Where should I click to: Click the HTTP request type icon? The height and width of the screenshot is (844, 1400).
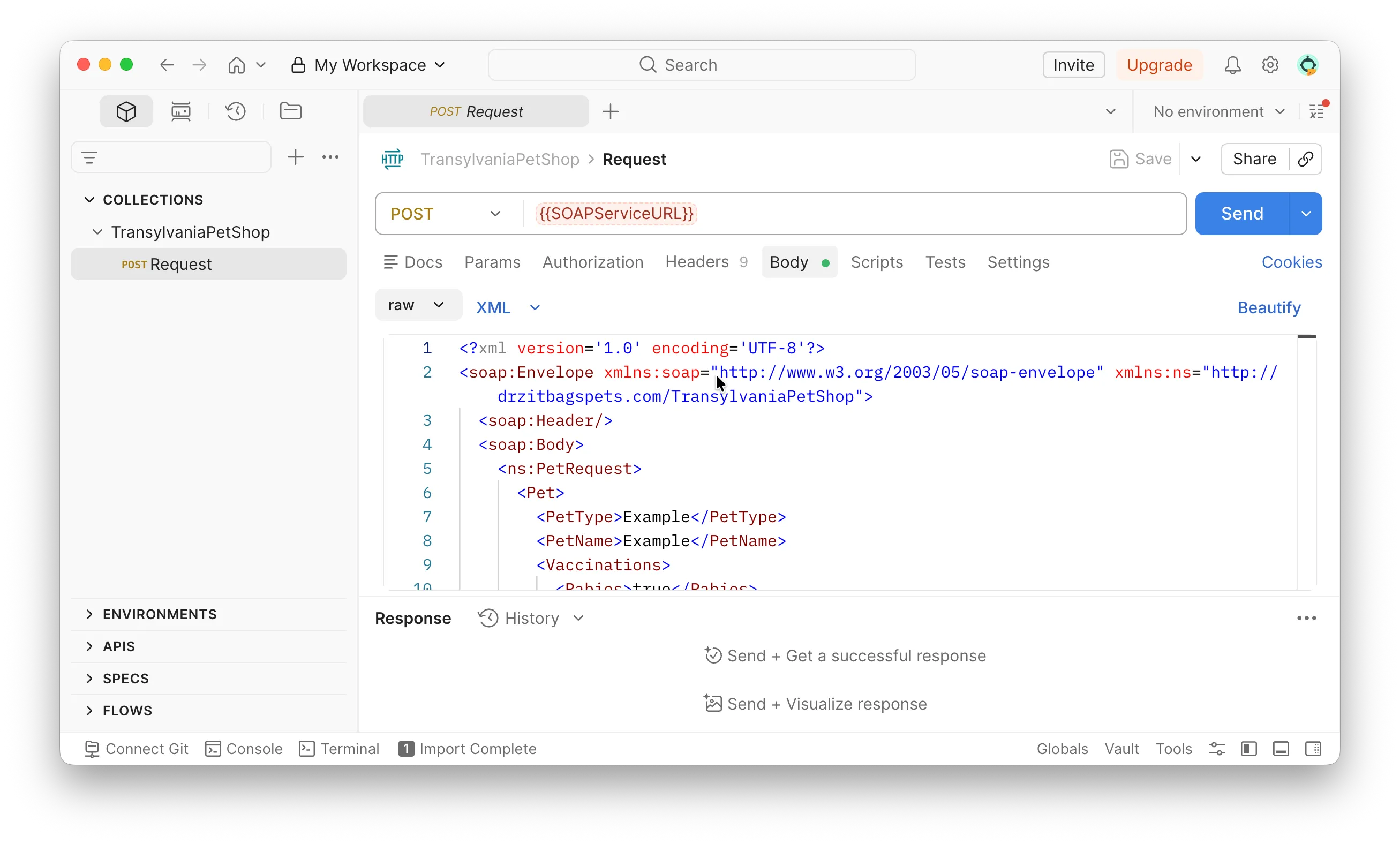[392, 159]
